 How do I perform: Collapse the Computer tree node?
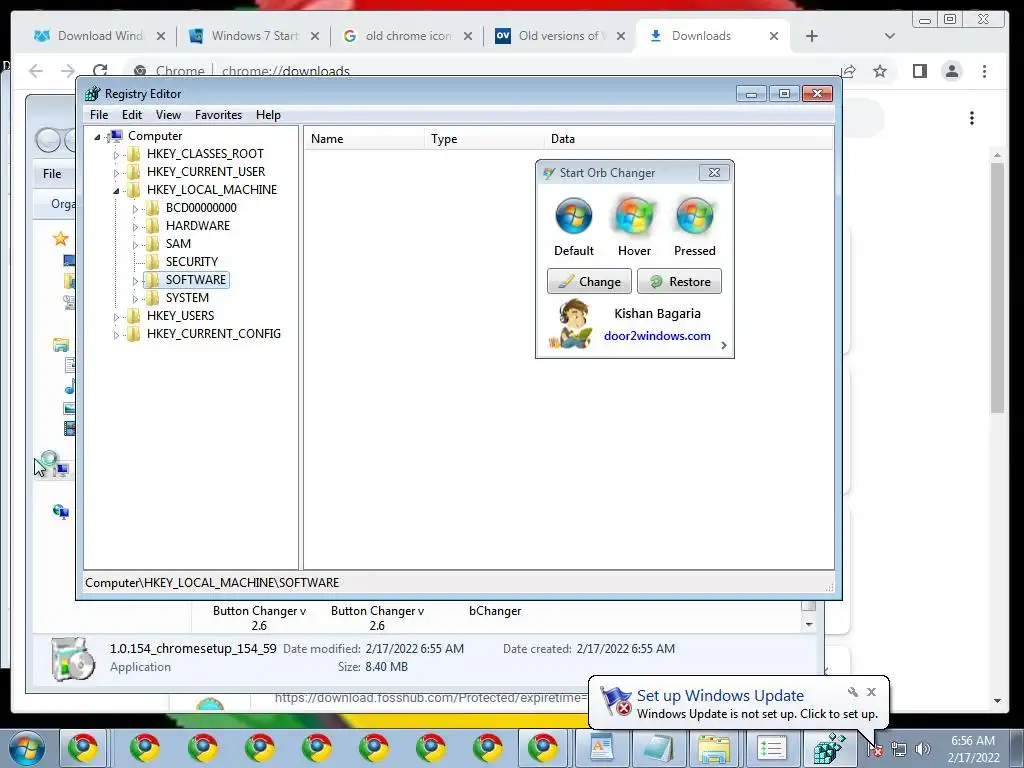tap(97, 136)
